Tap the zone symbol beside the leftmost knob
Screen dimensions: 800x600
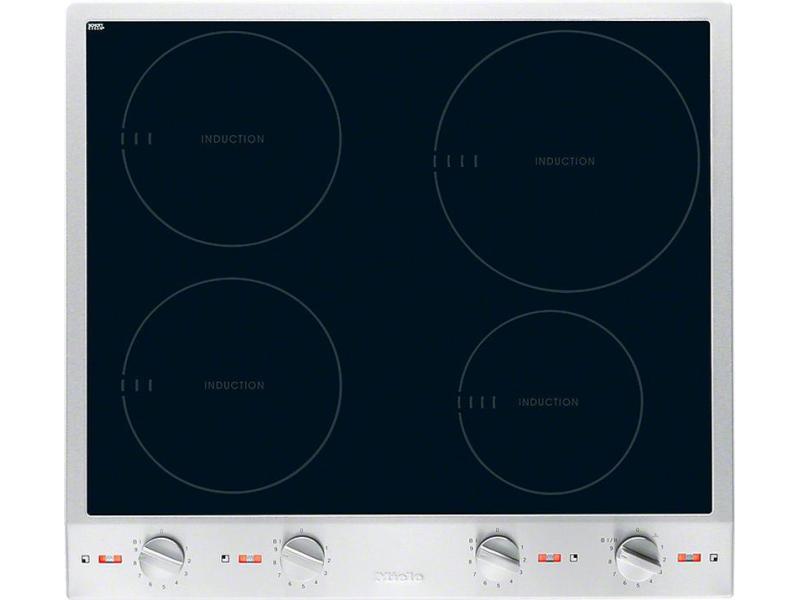pos(86,559)
